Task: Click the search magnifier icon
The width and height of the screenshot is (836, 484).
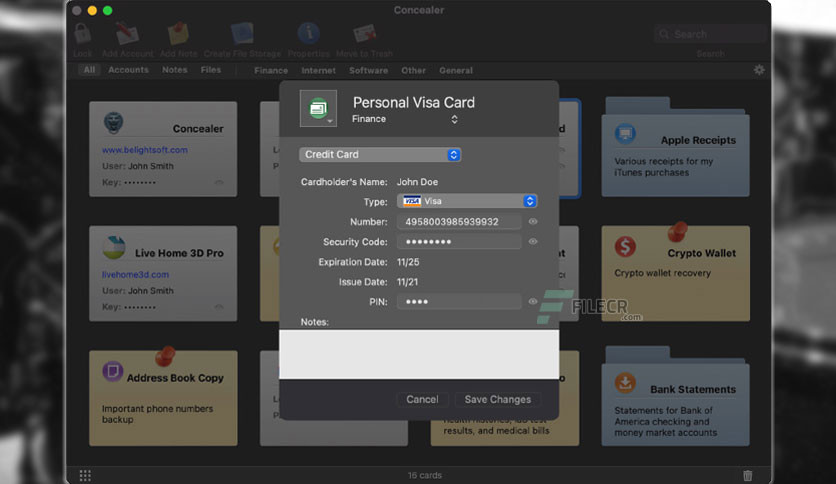Action: coord(664,34)
